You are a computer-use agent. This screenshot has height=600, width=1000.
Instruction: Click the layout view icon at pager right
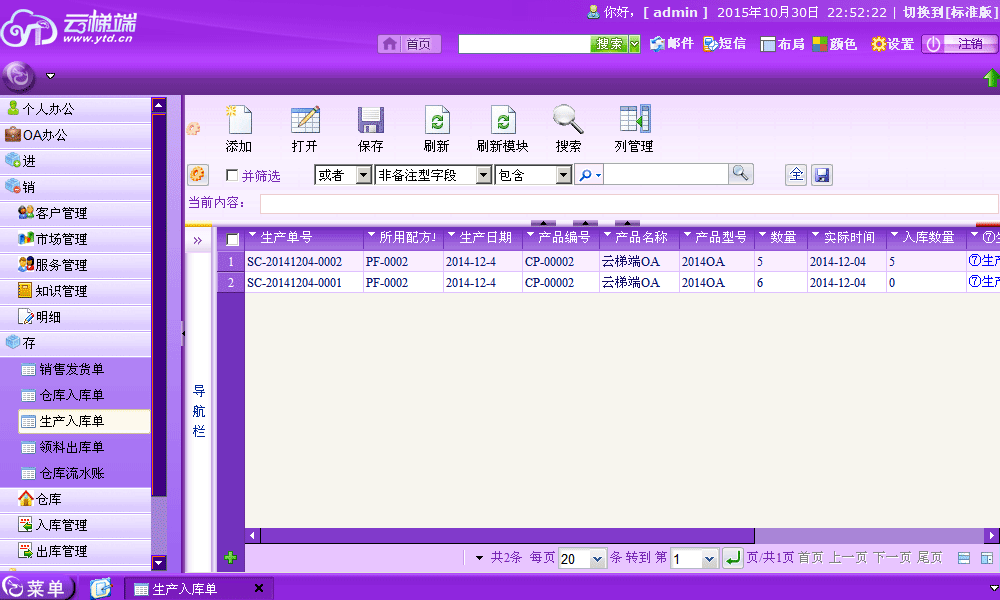[987, 559]
